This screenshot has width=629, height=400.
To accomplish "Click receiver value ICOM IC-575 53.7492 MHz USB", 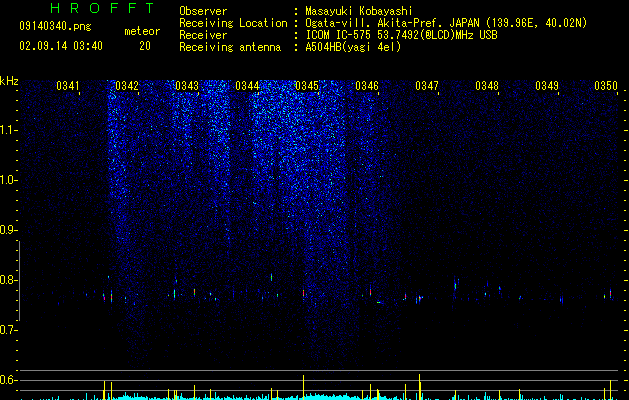I will point(401,35).
